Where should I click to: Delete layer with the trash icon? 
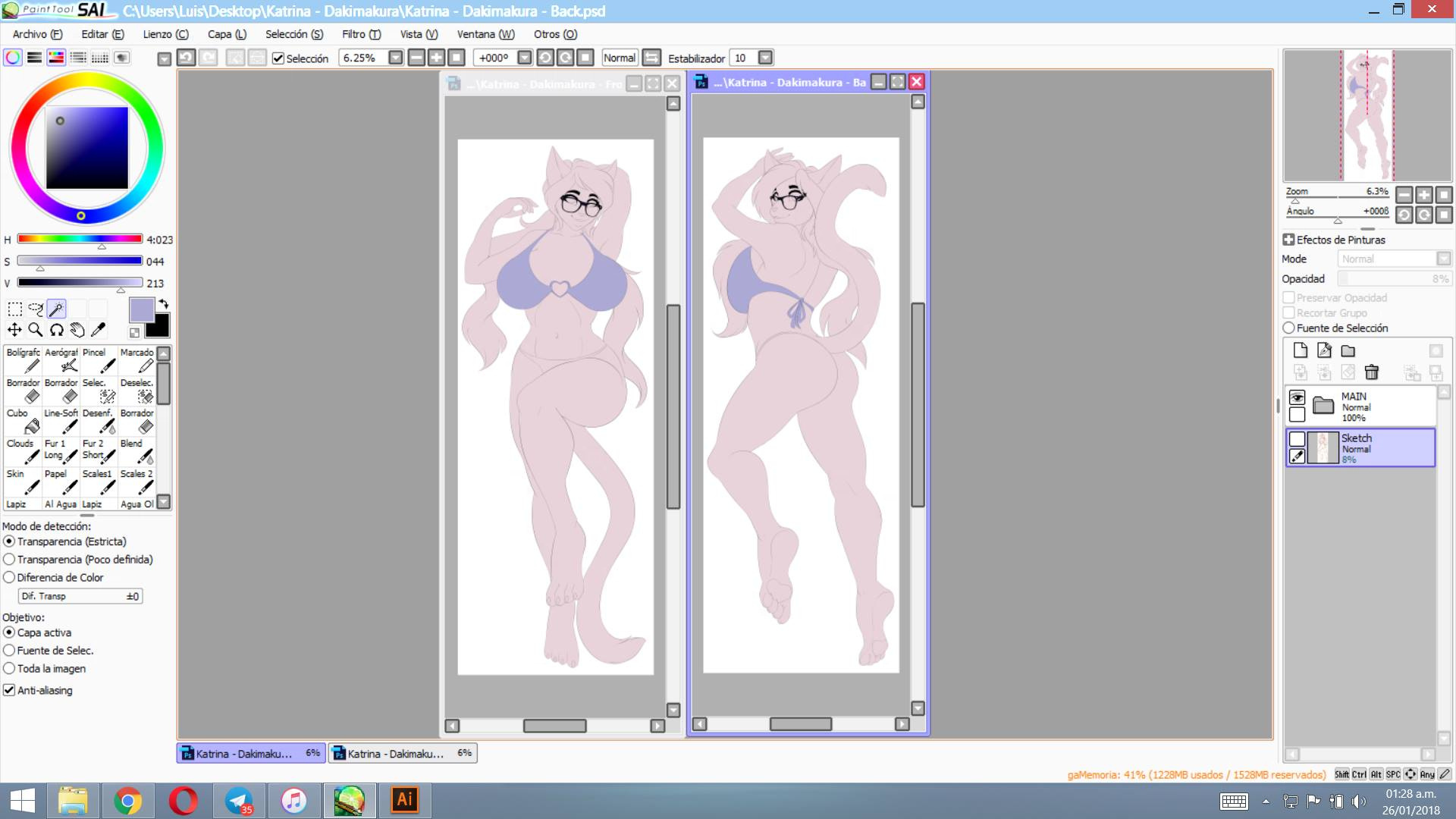pos(1371,372)
